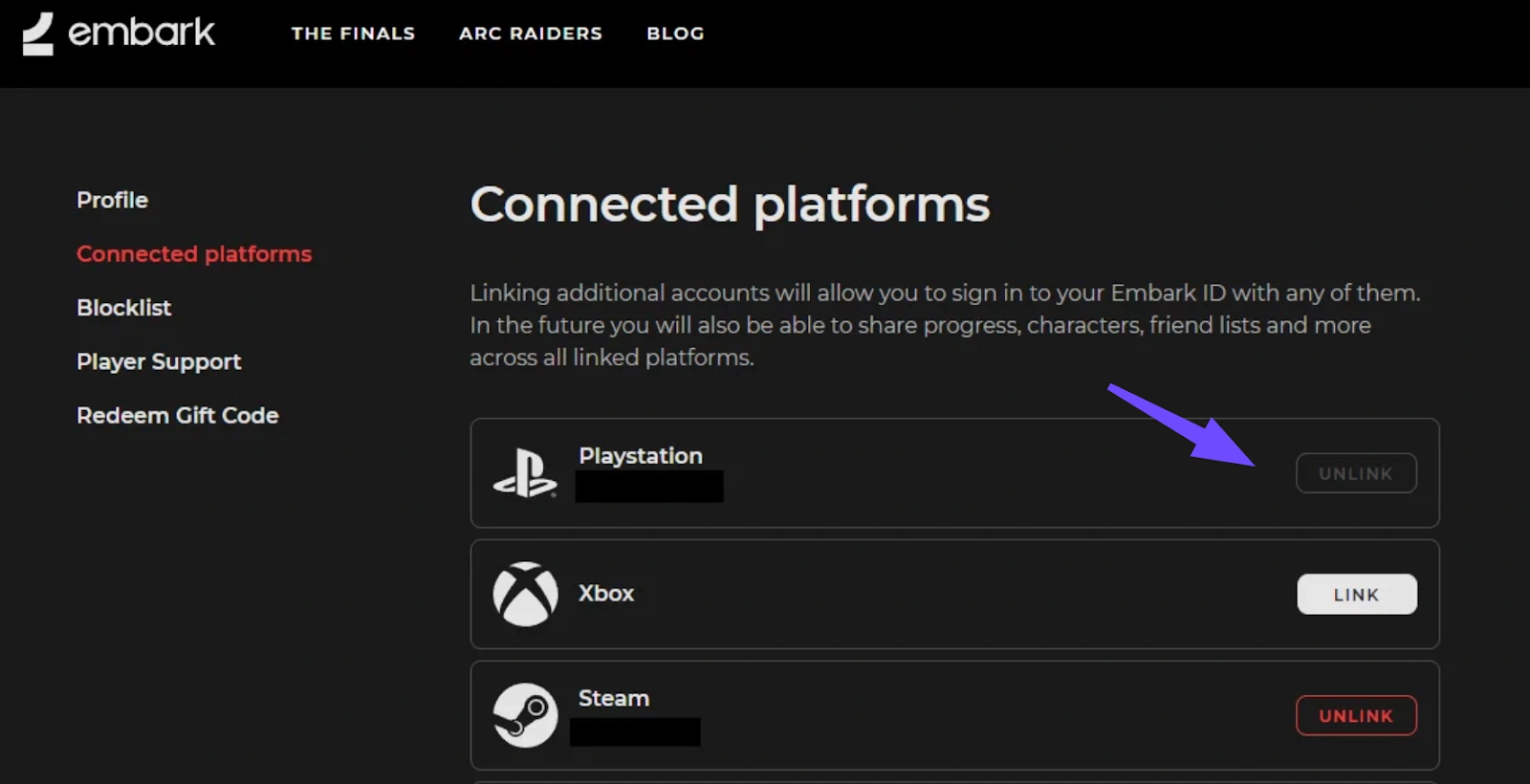Image resolution: width=1530 pixels, height=784 pixels.
Task: Click the redacted Steam account name
Action: (x=635, y=732)
